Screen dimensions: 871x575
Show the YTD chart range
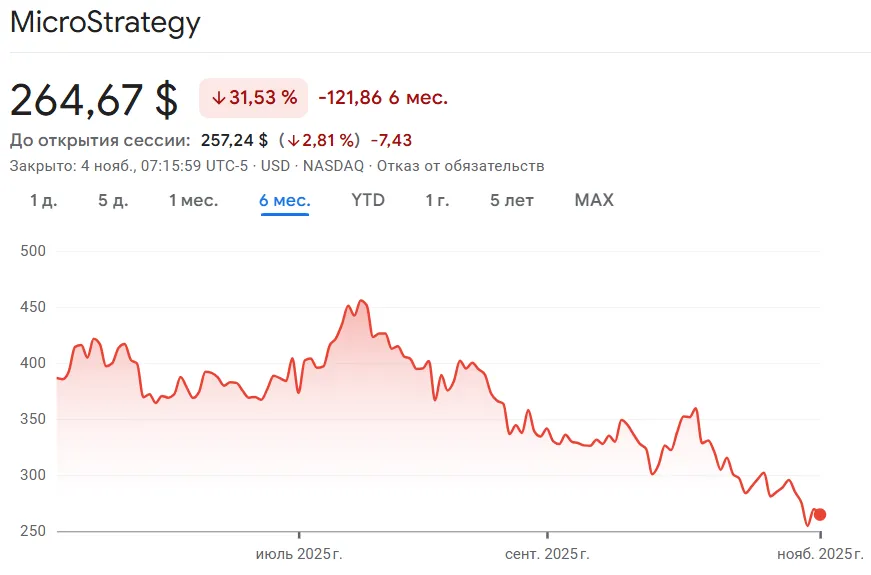pos(368,200)
